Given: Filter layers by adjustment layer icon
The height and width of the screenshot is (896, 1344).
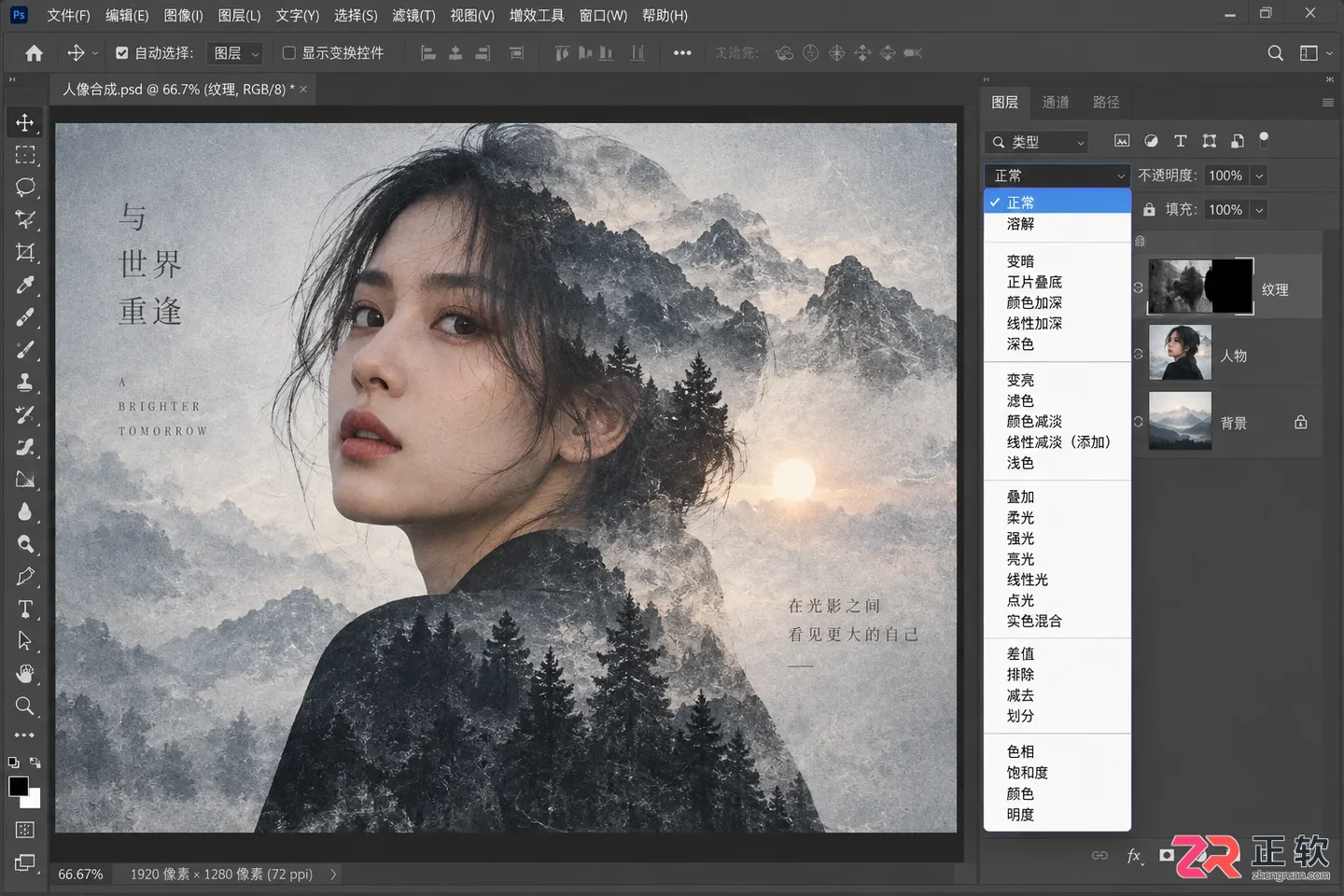Looking at the screenshot, I should pos(1151,141).
